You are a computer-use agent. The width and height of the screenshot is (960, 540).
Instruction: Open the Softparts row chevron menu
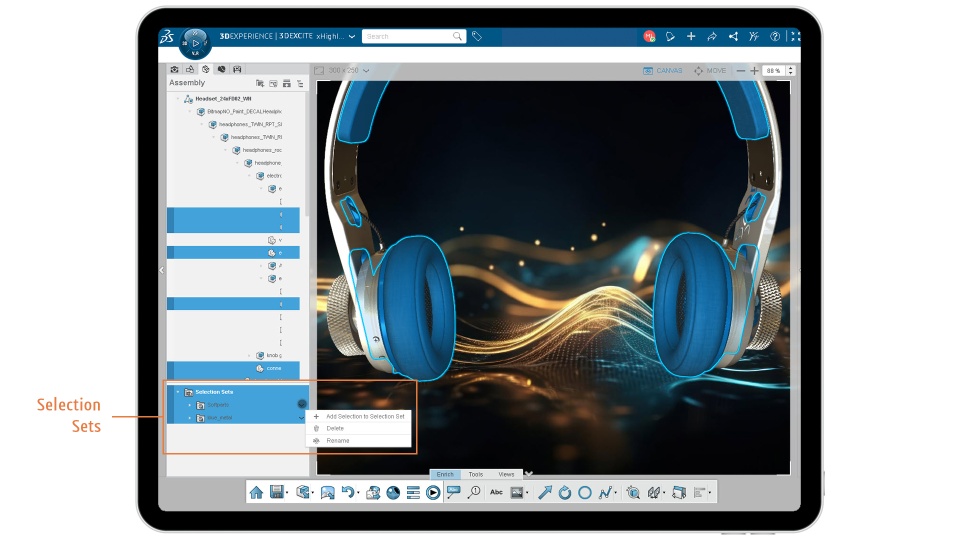(x=302, y=404)
